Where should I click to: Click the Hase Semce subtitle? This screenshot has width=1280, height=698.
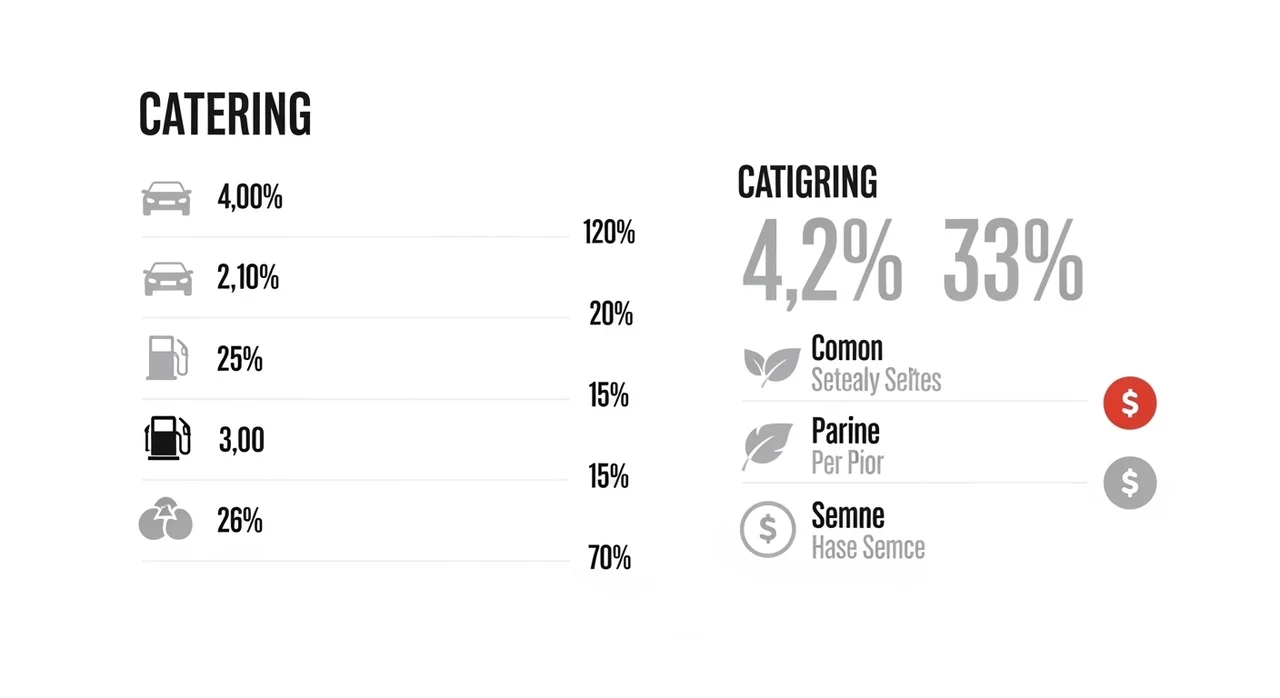[x=867, y=548]
